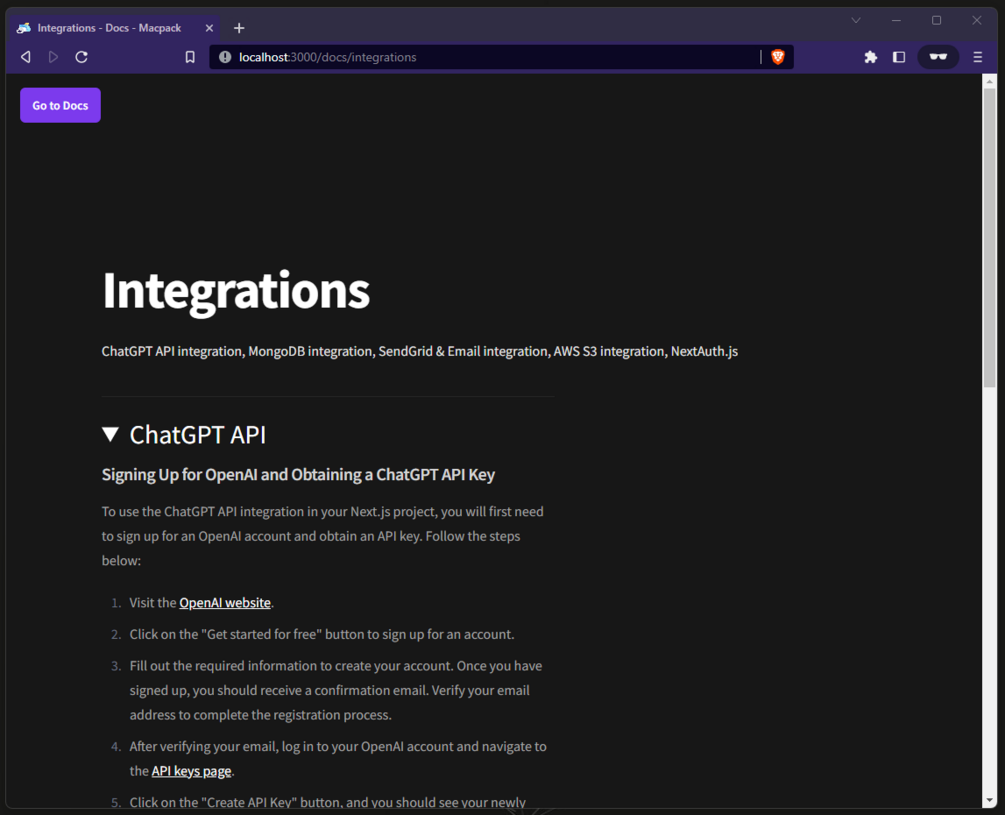The height and width of the screenshot is (815, 1005).
Task: Open the tab search chevron in title bar
Action: (x=856, y=21)
